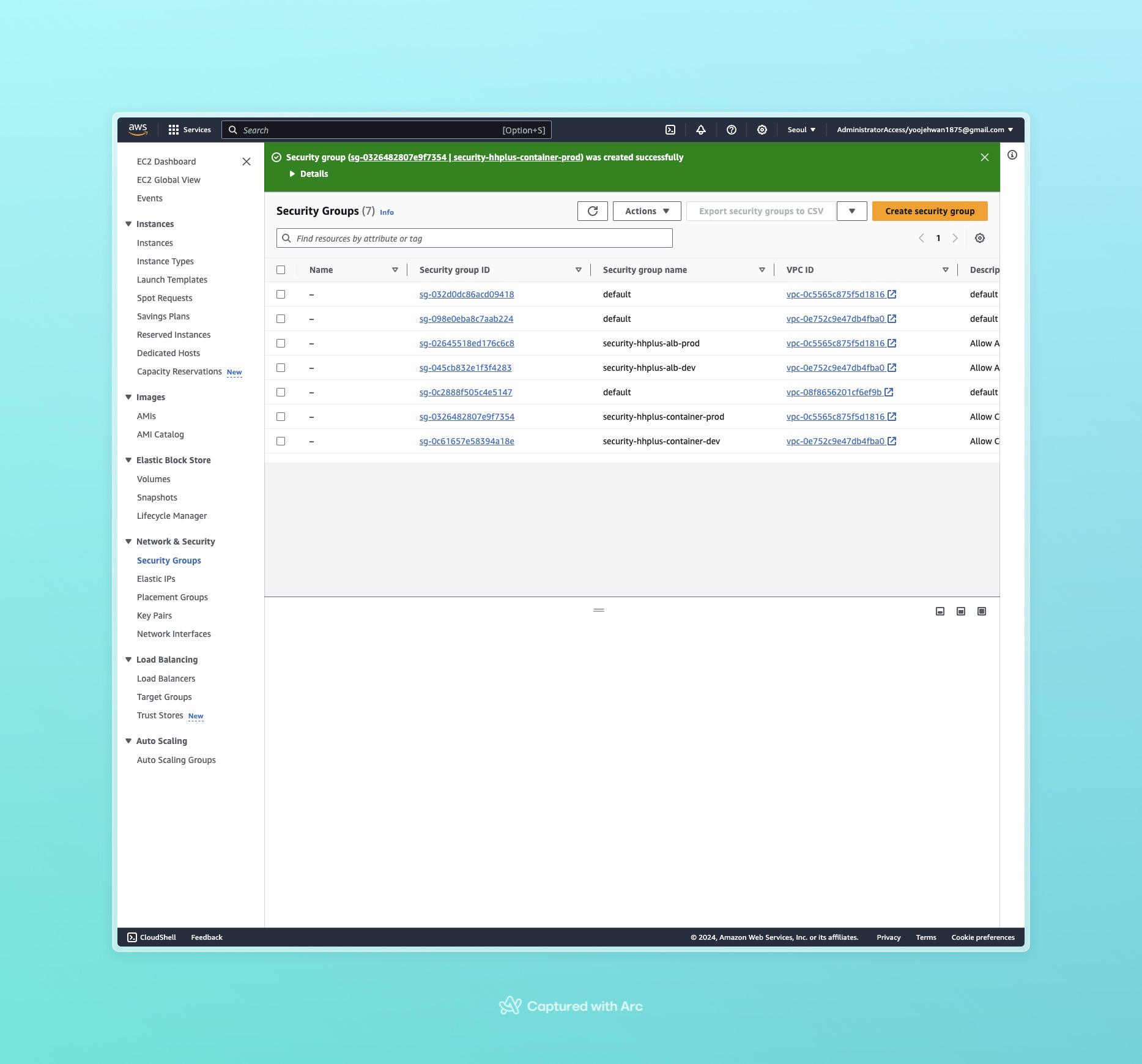Set split panel to small size icon

click(x=940, y=611)
